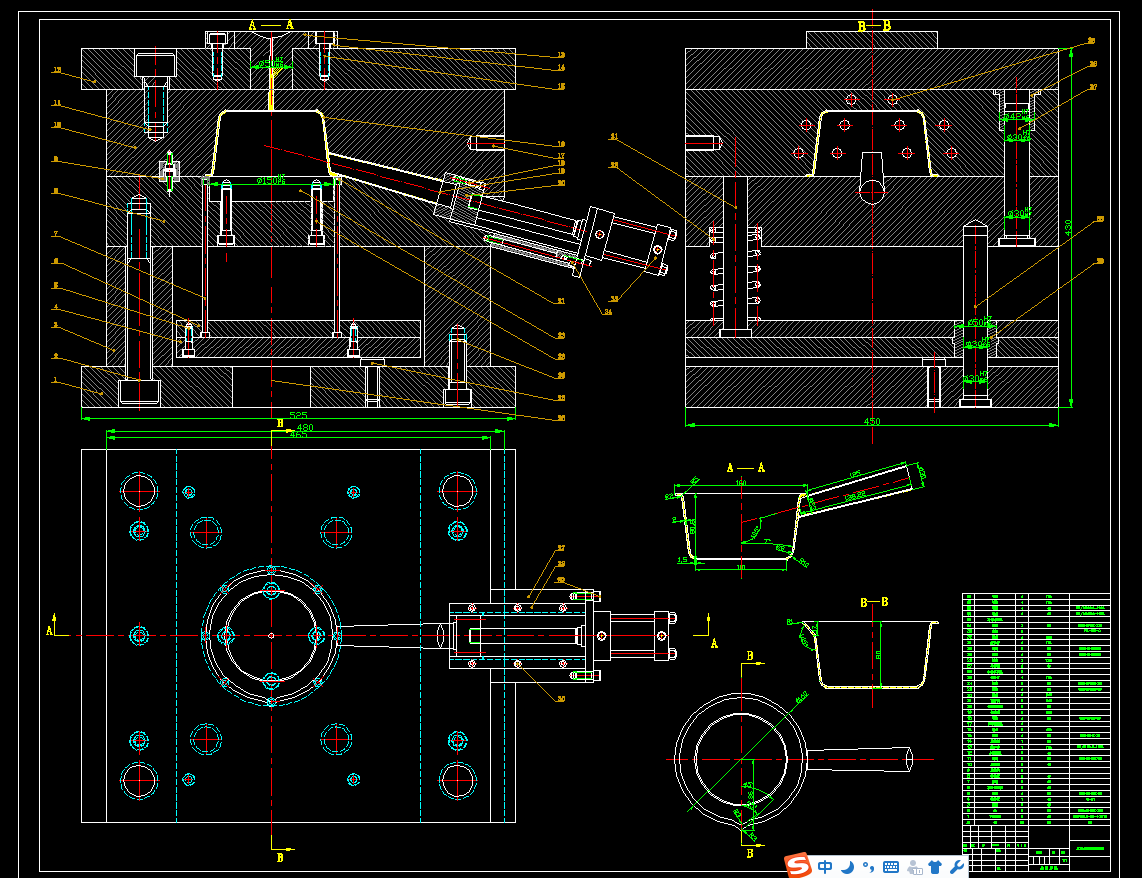
Task: Toggle Chinese/English mode via the 中 icon
Action: point(824,866)
